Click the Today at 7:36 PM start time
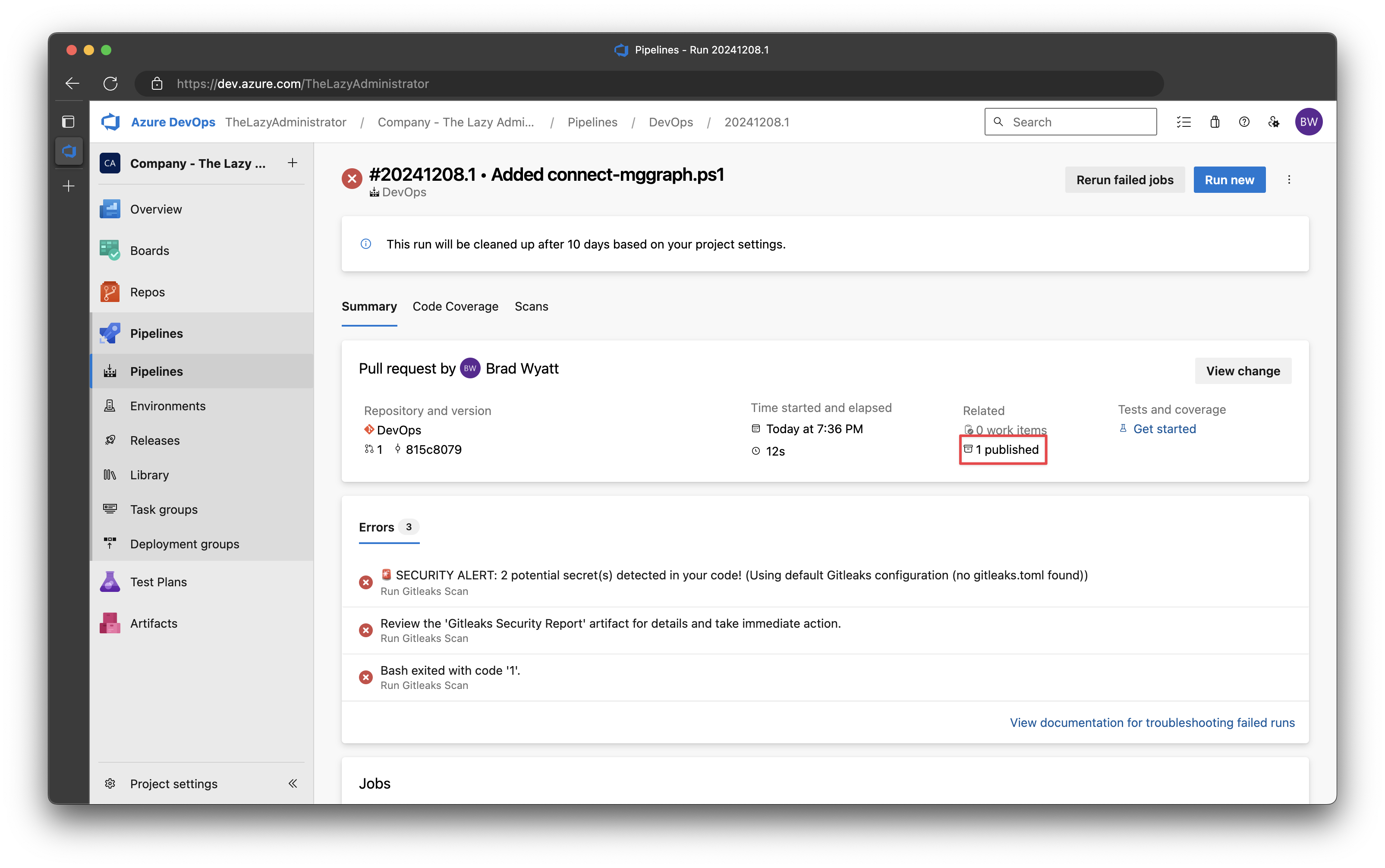This screenshot has width=1385, height=868. (814, 429)
